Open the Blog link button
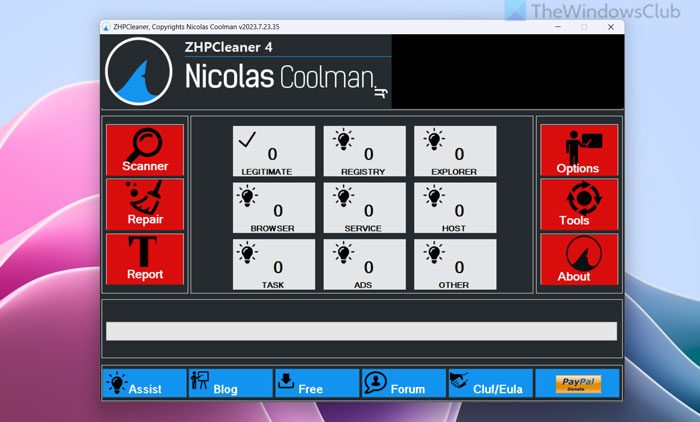 click(x=231, y=383)
